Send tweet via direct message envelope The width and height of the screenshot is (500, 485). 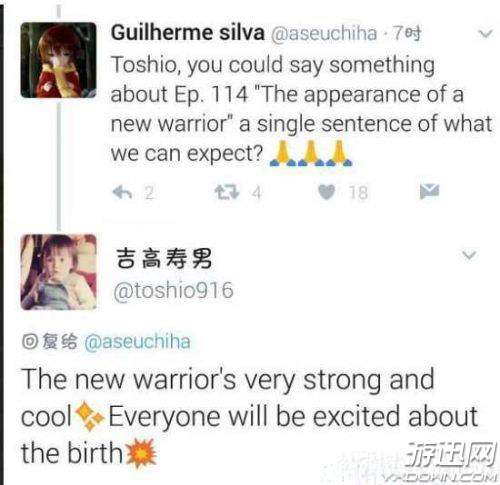429,191
